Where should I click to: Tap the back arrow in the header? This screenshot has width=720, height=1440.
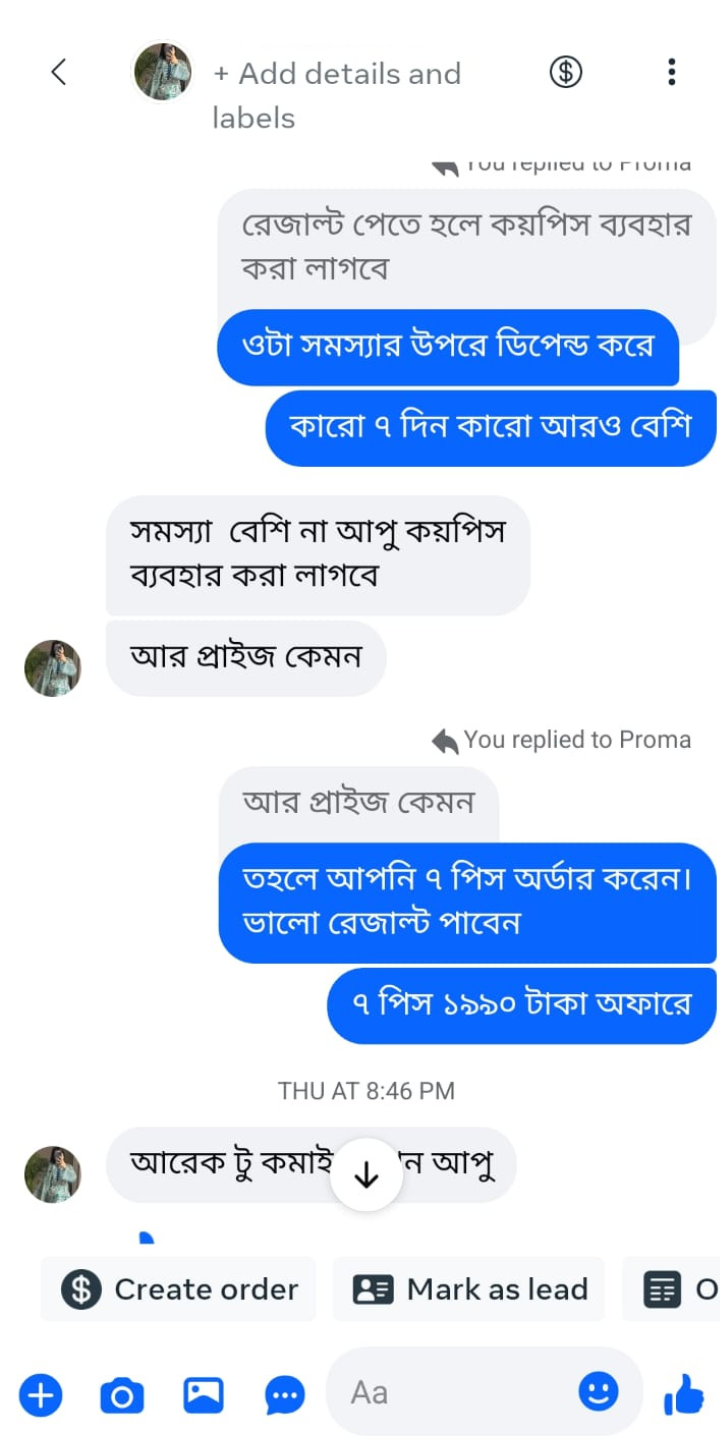[59, 72]
